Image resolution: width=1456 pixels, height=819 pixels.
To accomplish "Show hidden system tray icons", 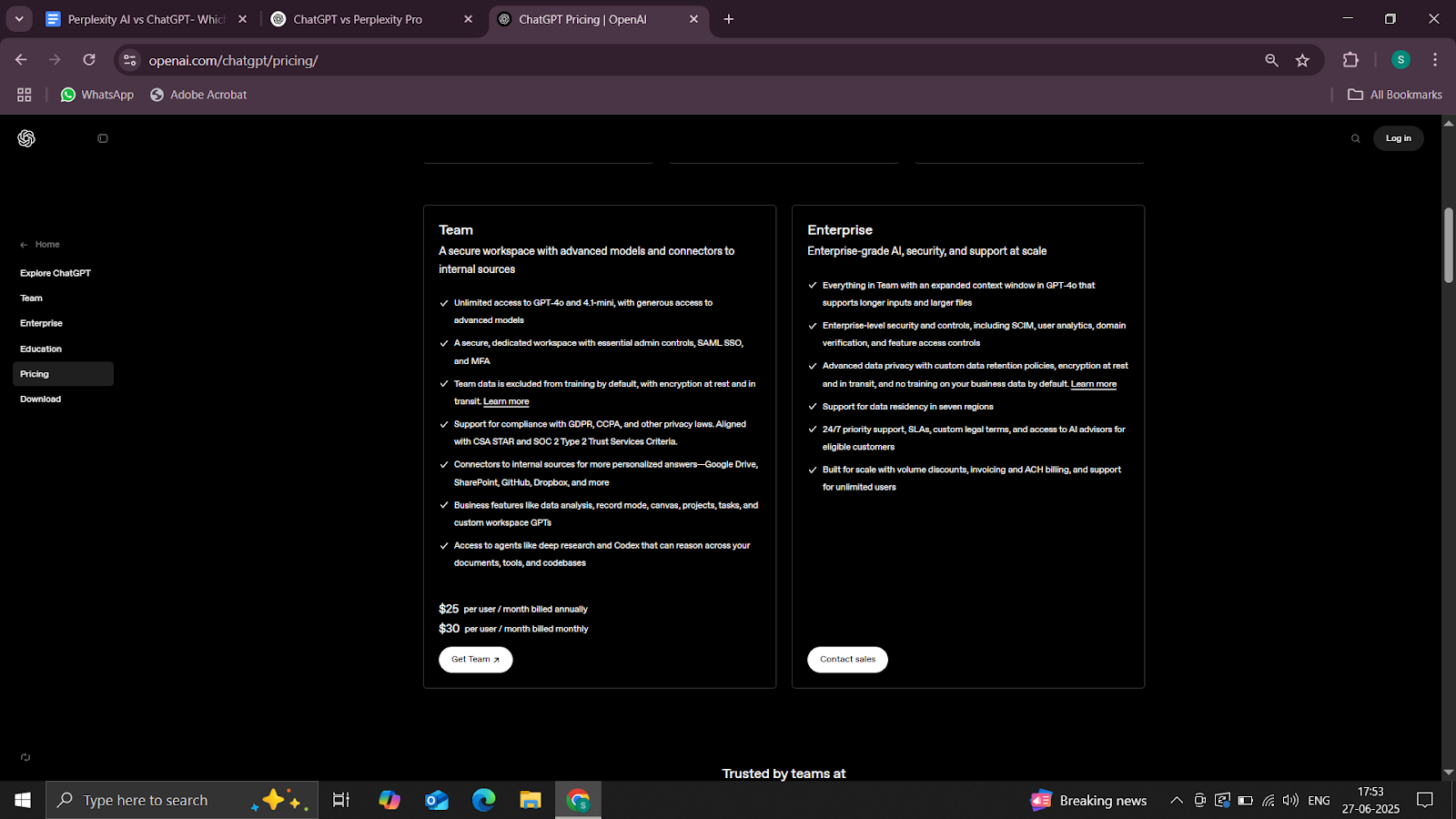I will point(1176,800).
